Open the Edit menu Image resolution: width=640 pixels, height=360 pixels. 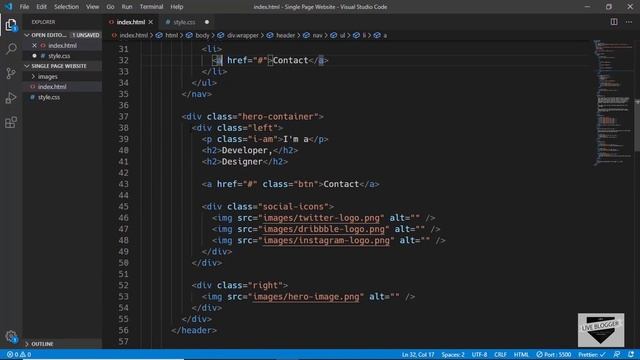[41, 7]
